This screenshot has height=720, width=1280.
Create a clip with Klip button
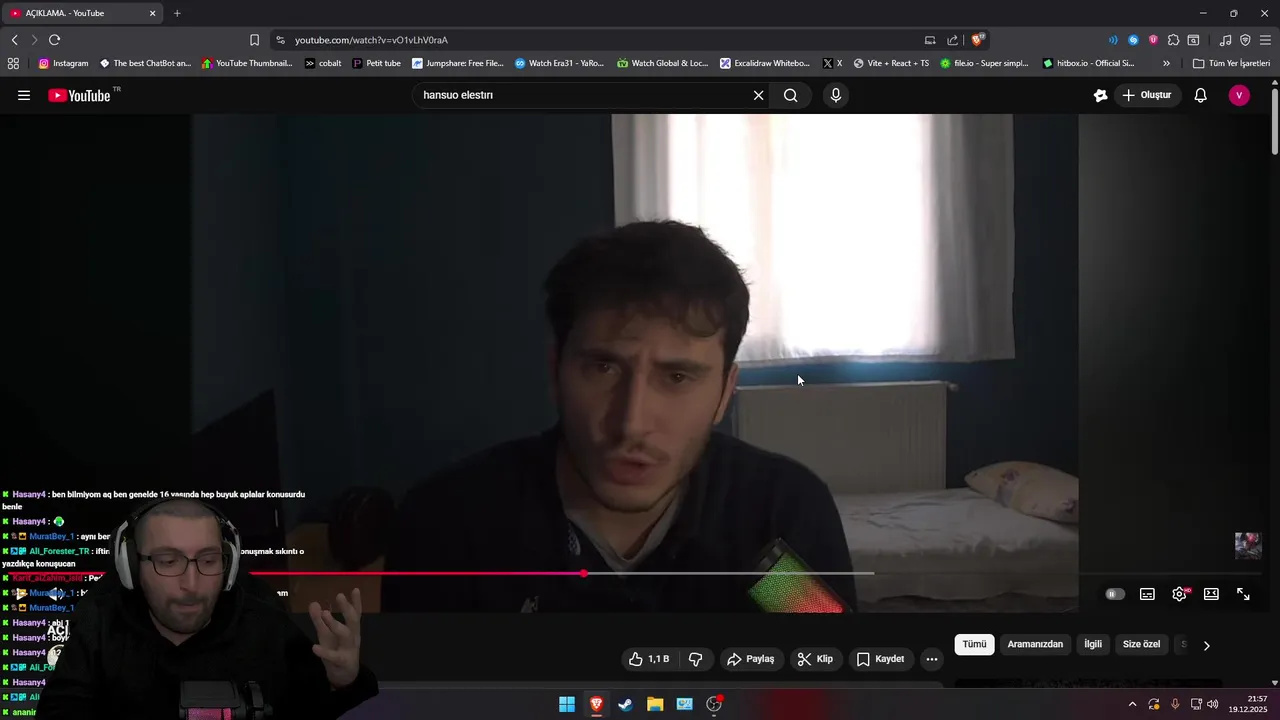815,659
